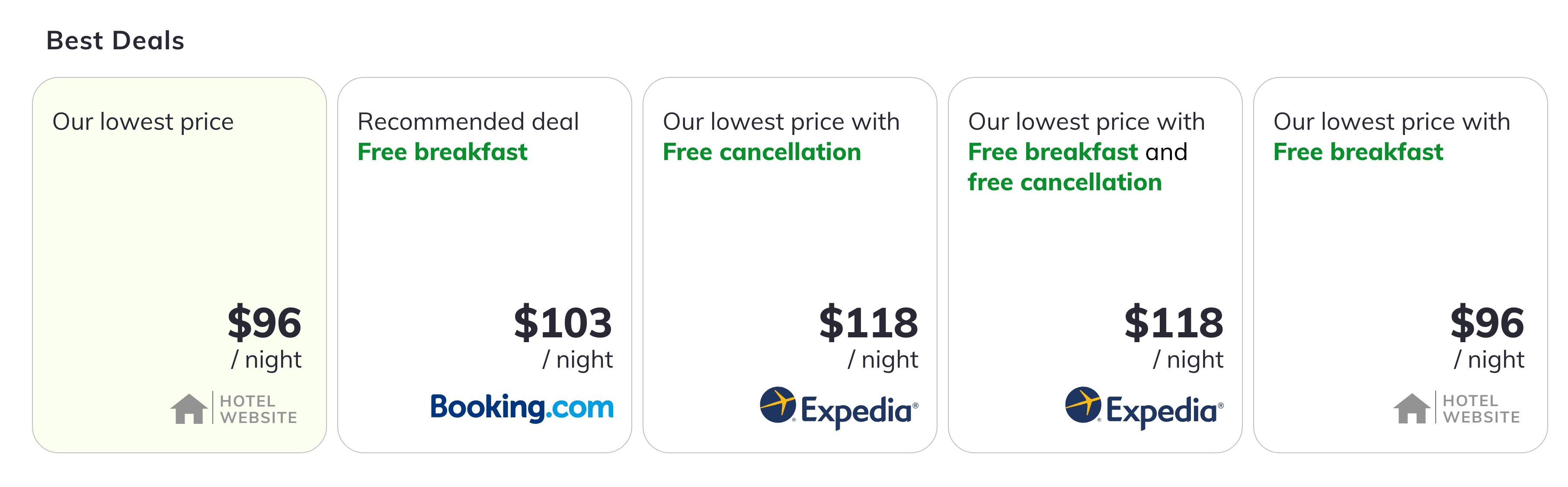
Task: Click the Expedia logo in the breakfast and cancellation card
Action: [1144, 408]
